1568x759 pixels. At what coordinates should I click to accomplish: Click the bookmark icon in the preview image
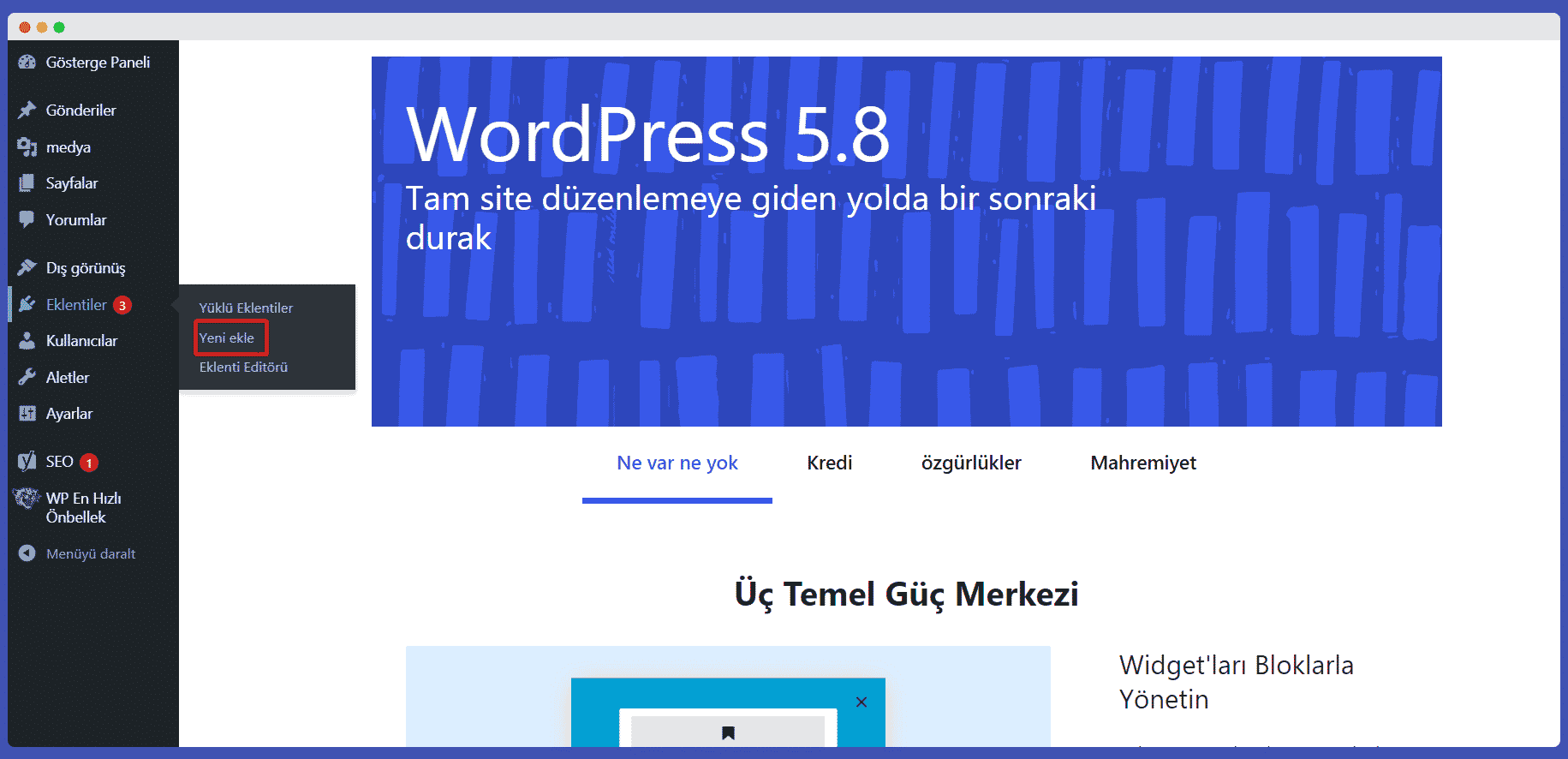coord(728,732)
